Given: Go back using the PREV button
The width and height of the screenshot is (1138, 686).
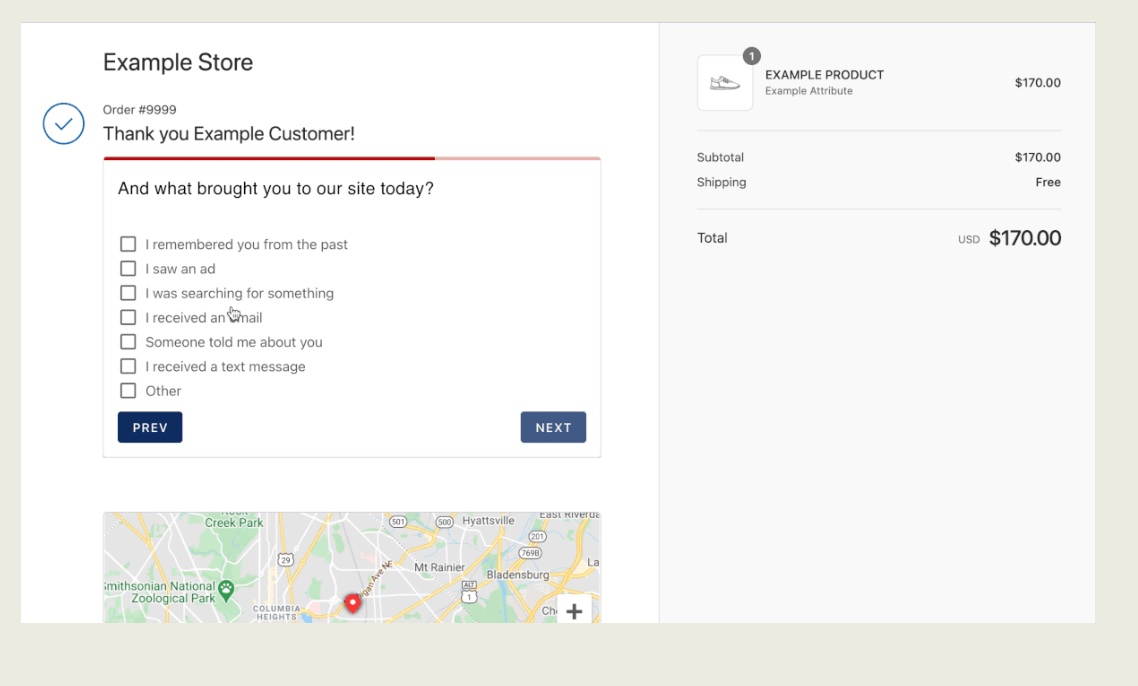Looking at the screenshot, I should (149, 427).
